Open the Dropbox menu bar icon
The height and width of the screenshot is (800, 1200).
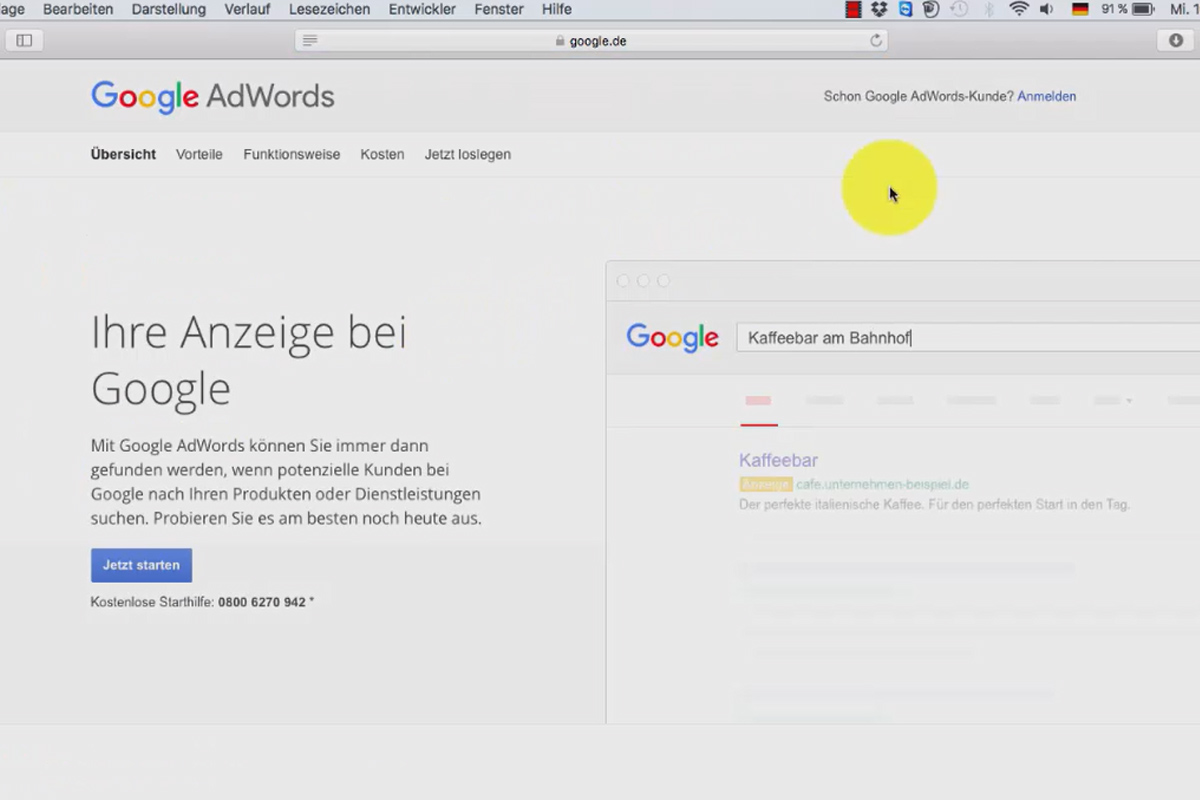pos(879,9)
